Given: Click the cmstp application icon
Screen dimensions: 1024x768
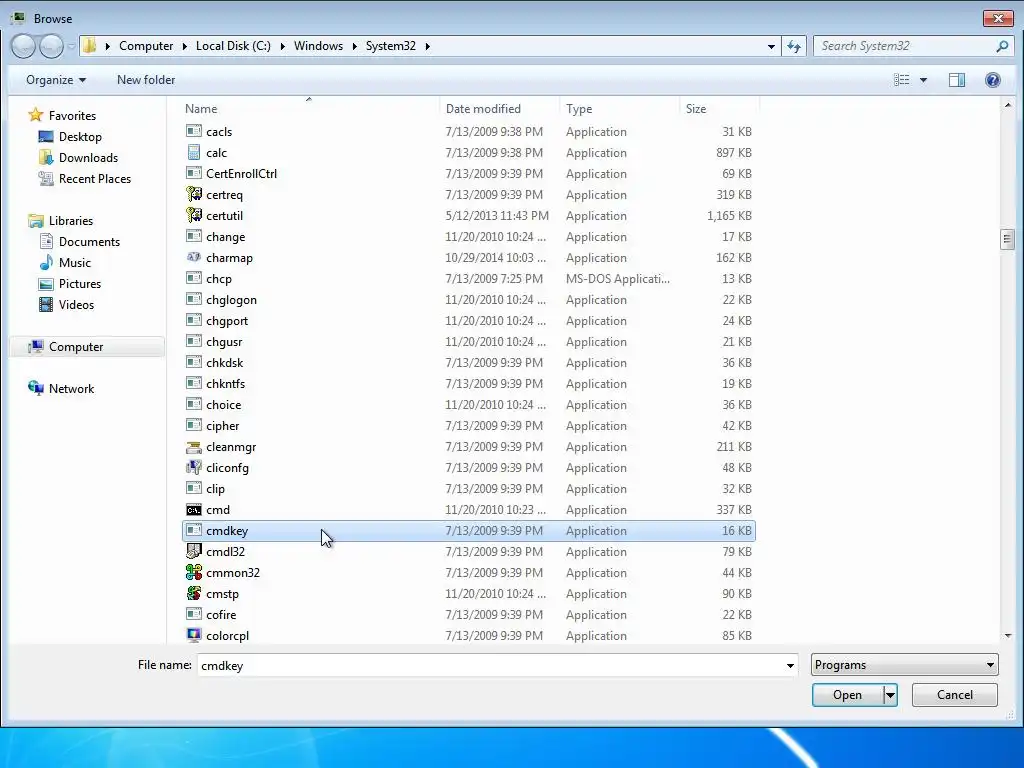Looking at the screenshot, I should pos(193,594).
